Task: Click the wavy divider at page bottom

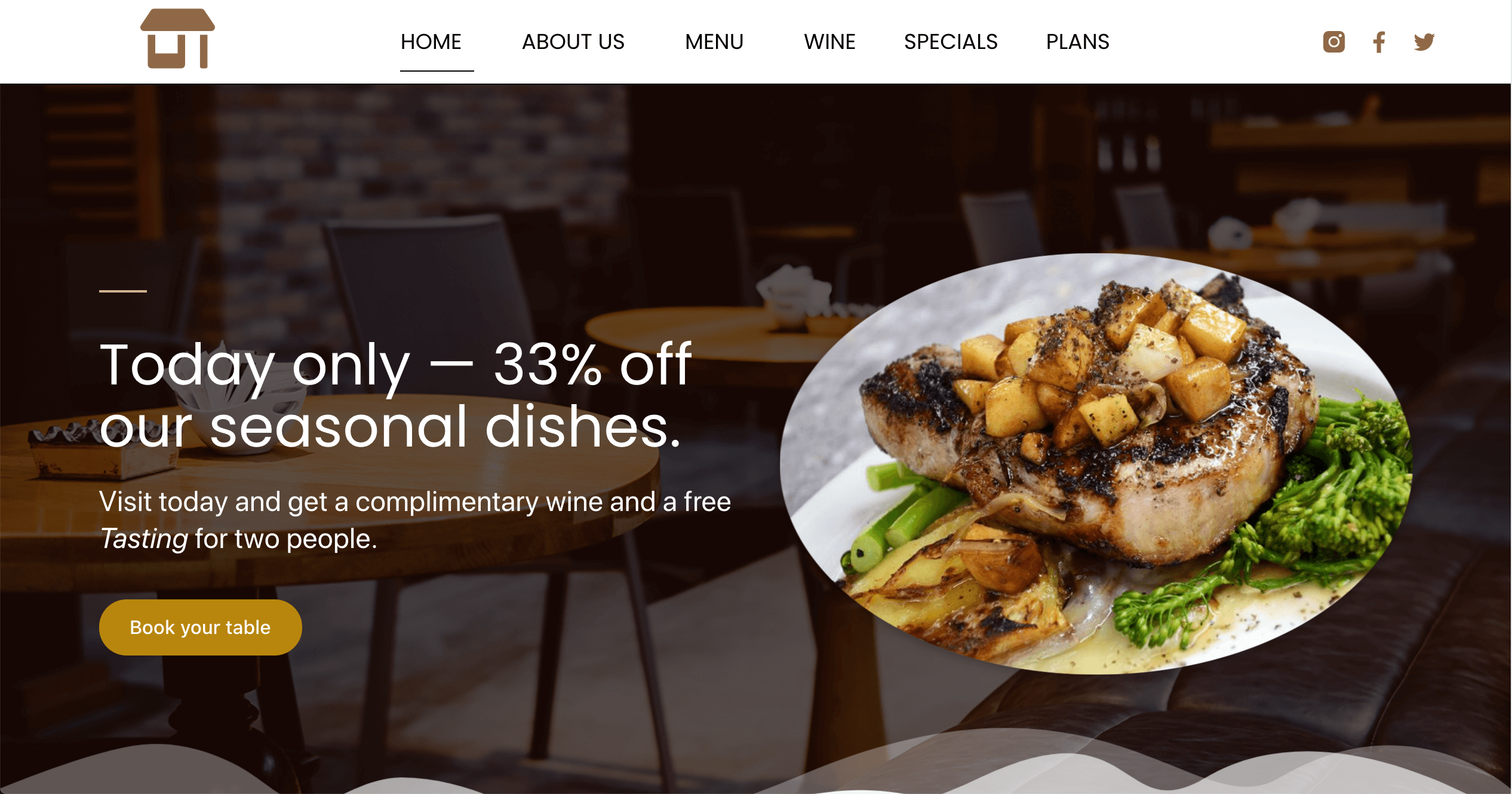Action: 755,767
